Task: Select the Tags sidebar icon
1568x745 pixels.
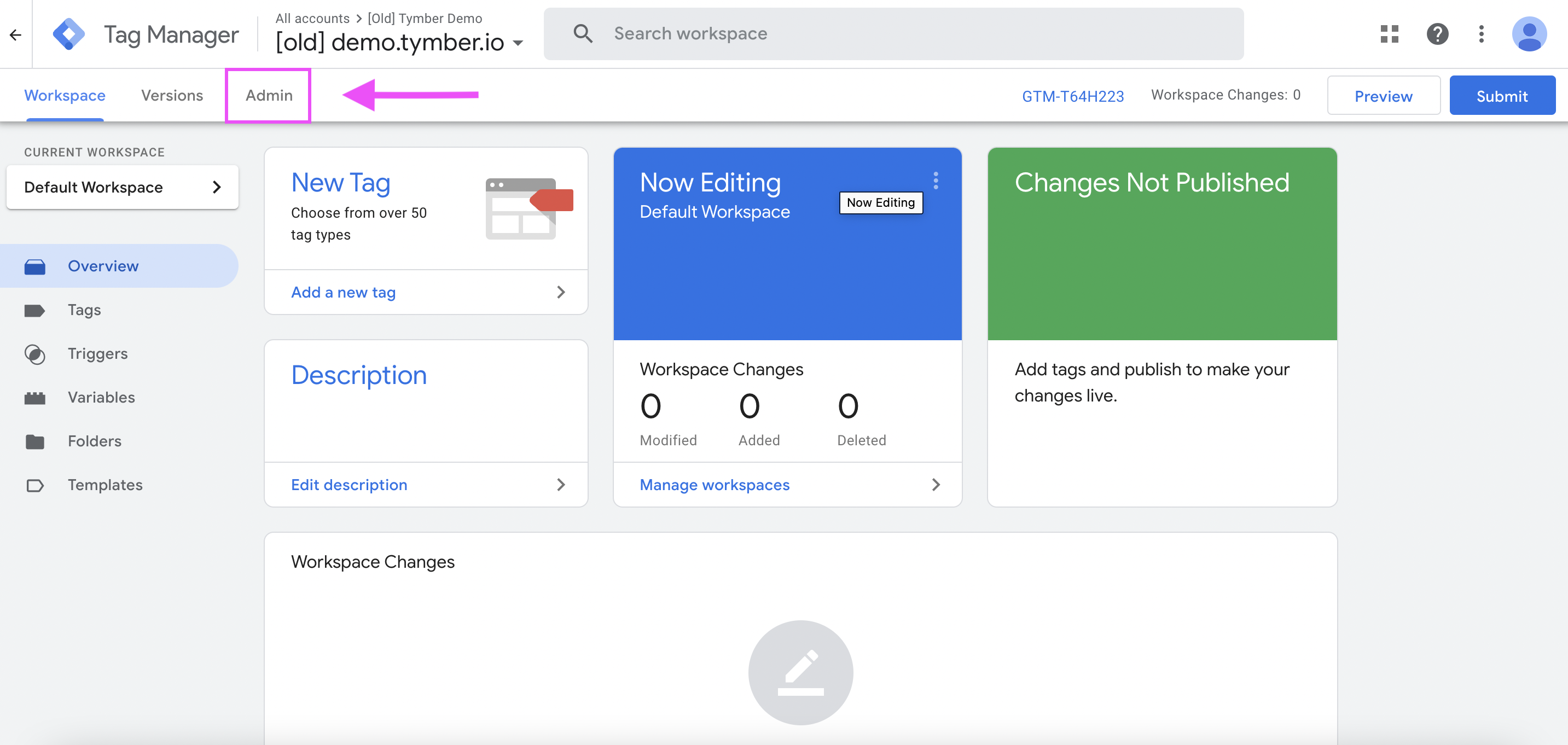Action: (34, 310)
